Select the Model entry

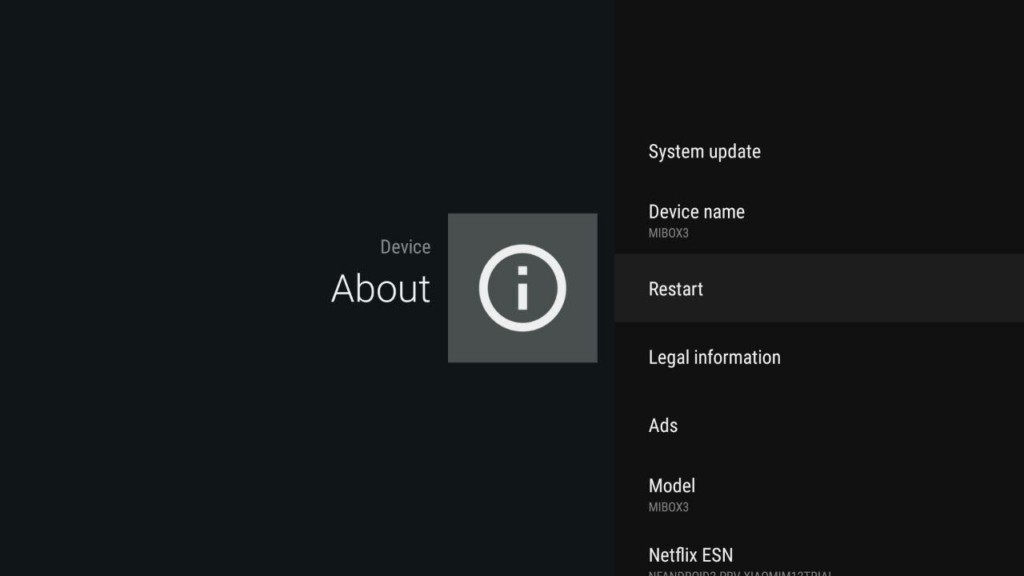click(671, 486)
